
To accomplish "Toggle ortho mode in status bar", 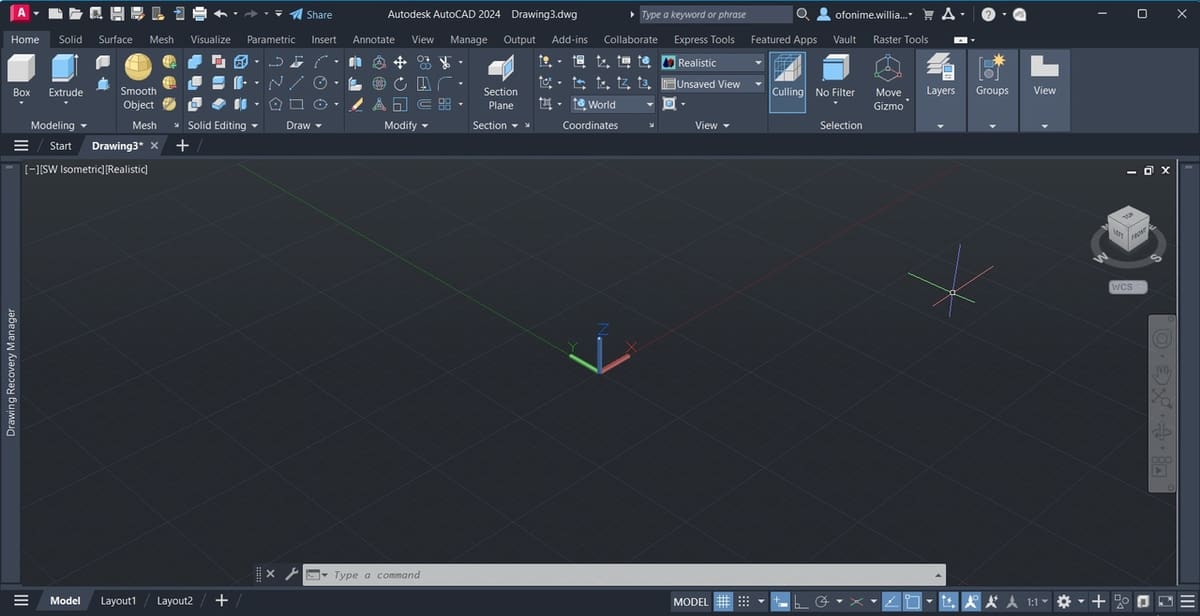I will pos(801,601).
